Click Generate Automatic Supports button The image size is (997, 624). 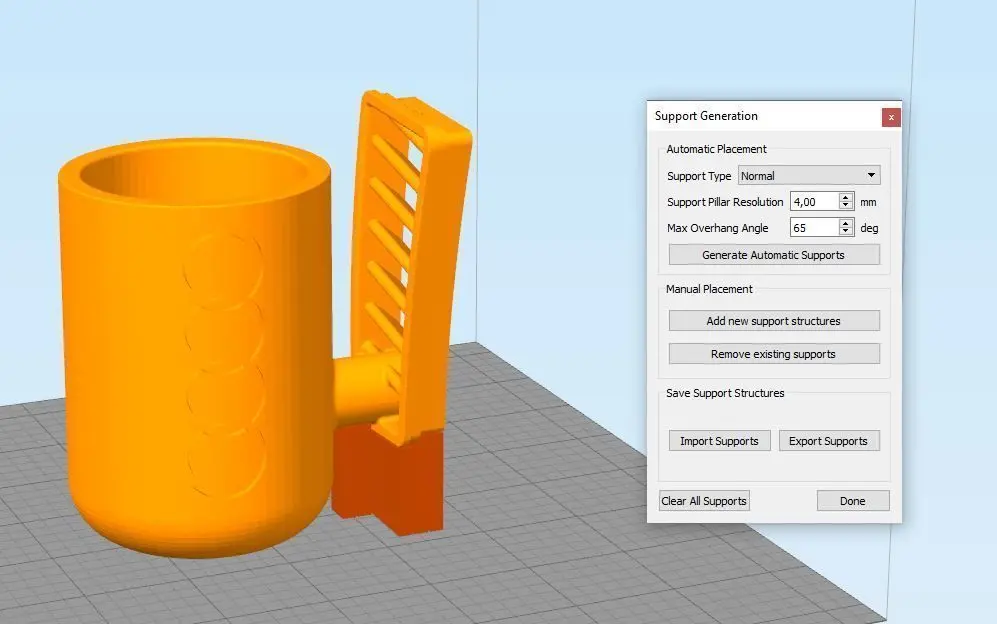(x=774, y=255)
